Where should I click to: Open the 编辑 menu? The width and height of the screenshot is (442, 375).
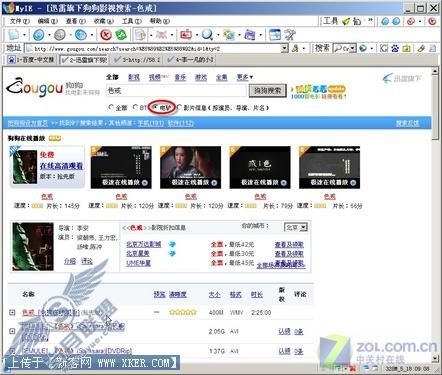coord(47,21)
